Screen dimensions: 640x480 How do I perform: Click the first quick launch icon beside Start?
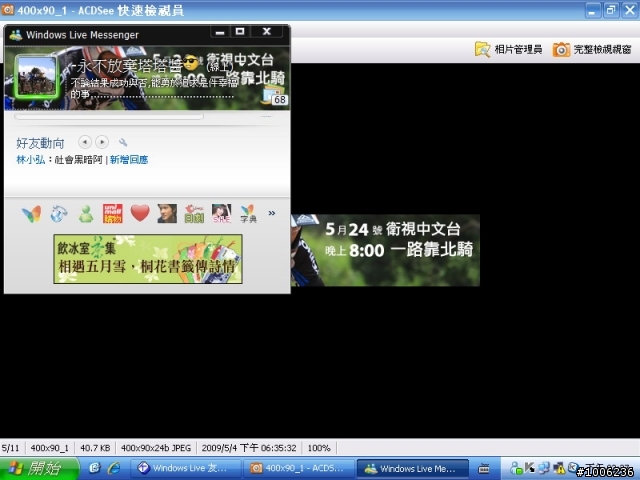pos(95,468)
